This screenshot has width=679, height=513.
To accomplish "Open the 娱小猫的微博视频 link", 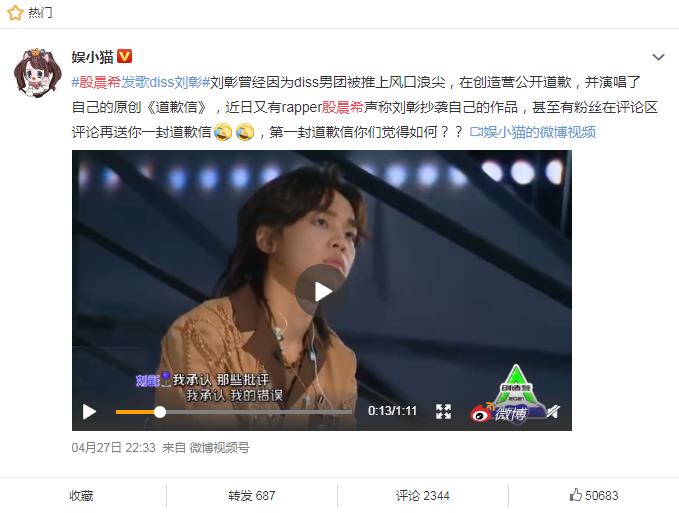I will (533, 132).
